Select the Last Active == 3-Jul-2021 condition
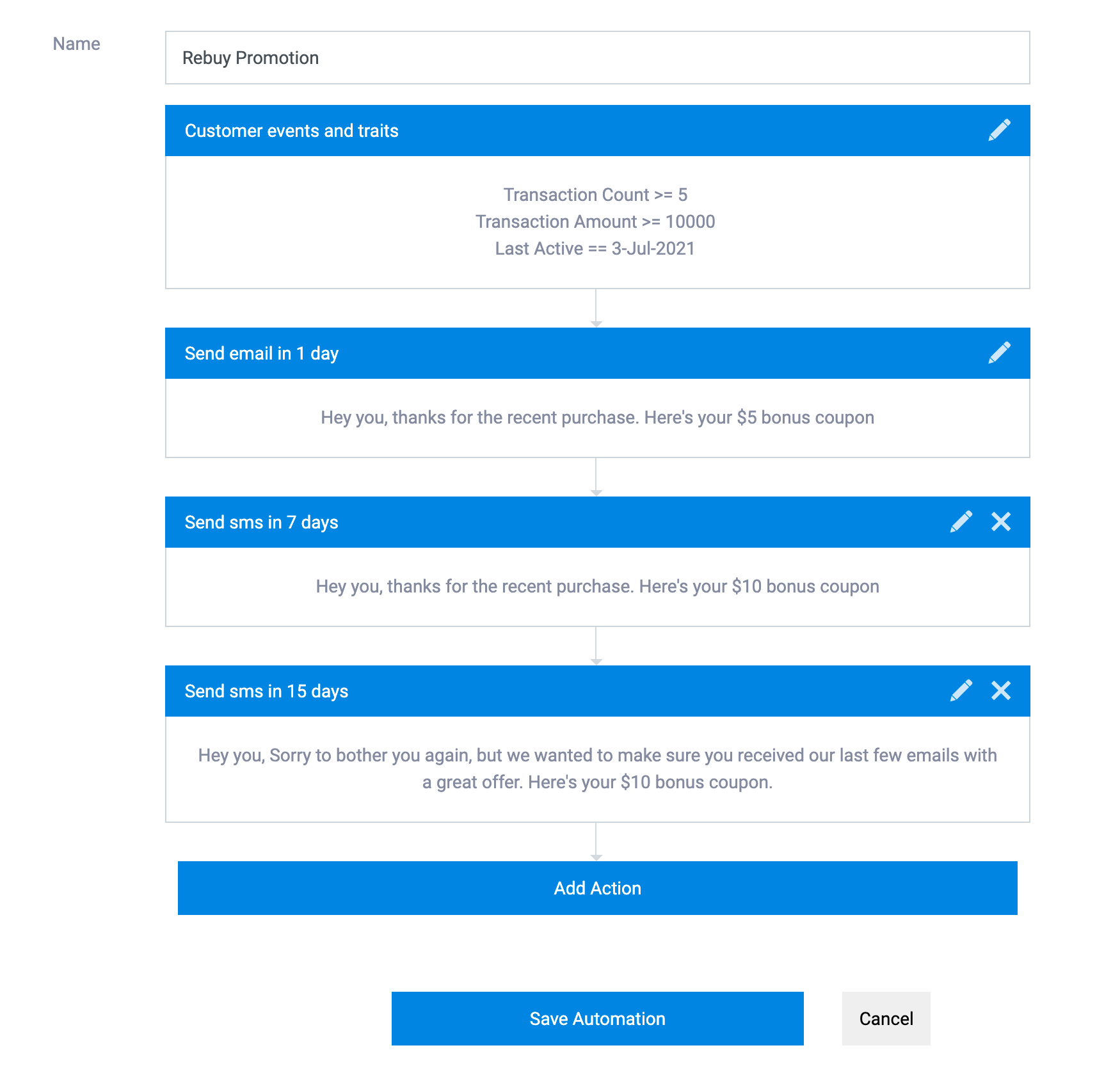Image resolution: width=1120 pixels, height=1089 pixels. coord(595,248)
